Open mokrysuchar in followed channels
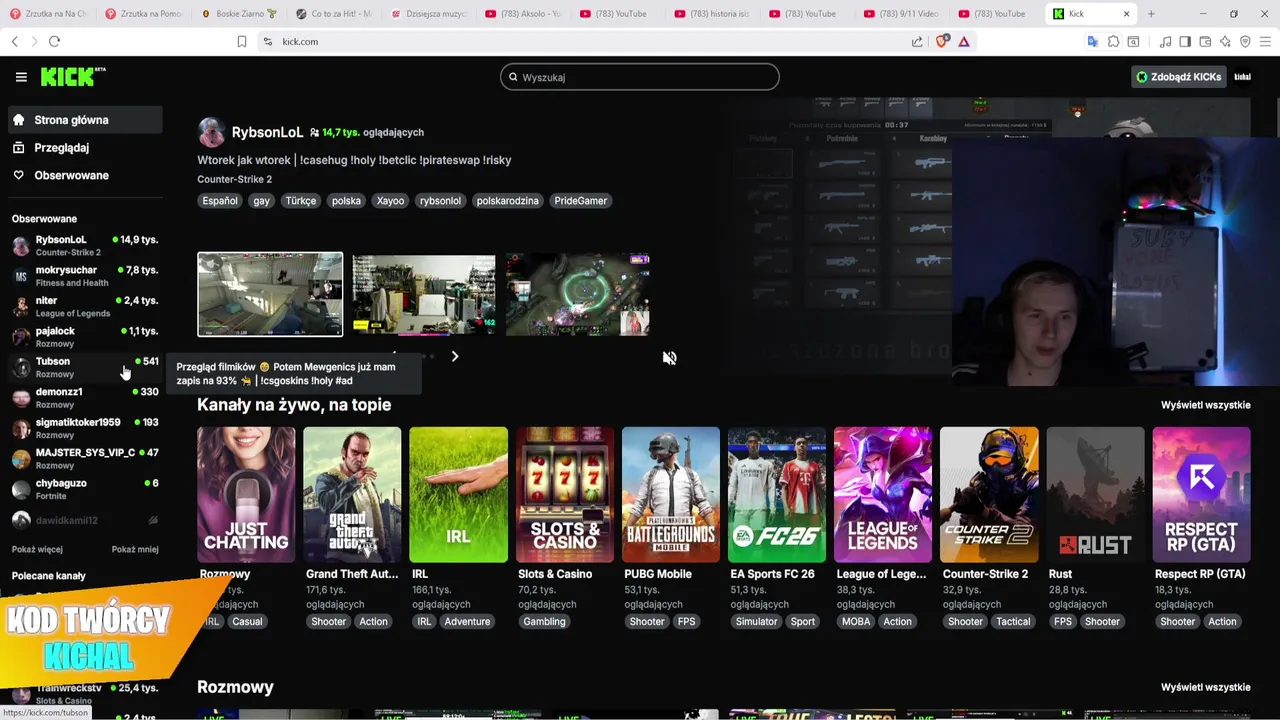The height and width of the screenshot is (720, 1280). coord(85,276)
